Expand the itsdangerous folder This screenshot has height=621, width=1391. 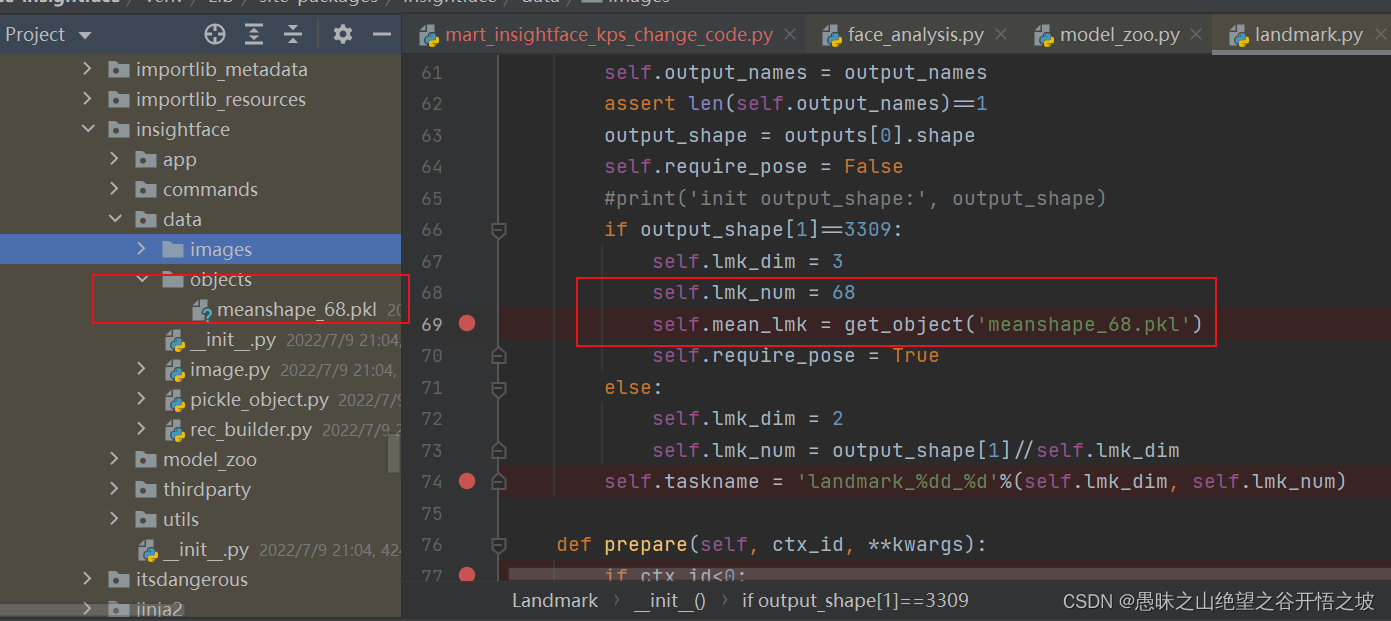[87, 579]
